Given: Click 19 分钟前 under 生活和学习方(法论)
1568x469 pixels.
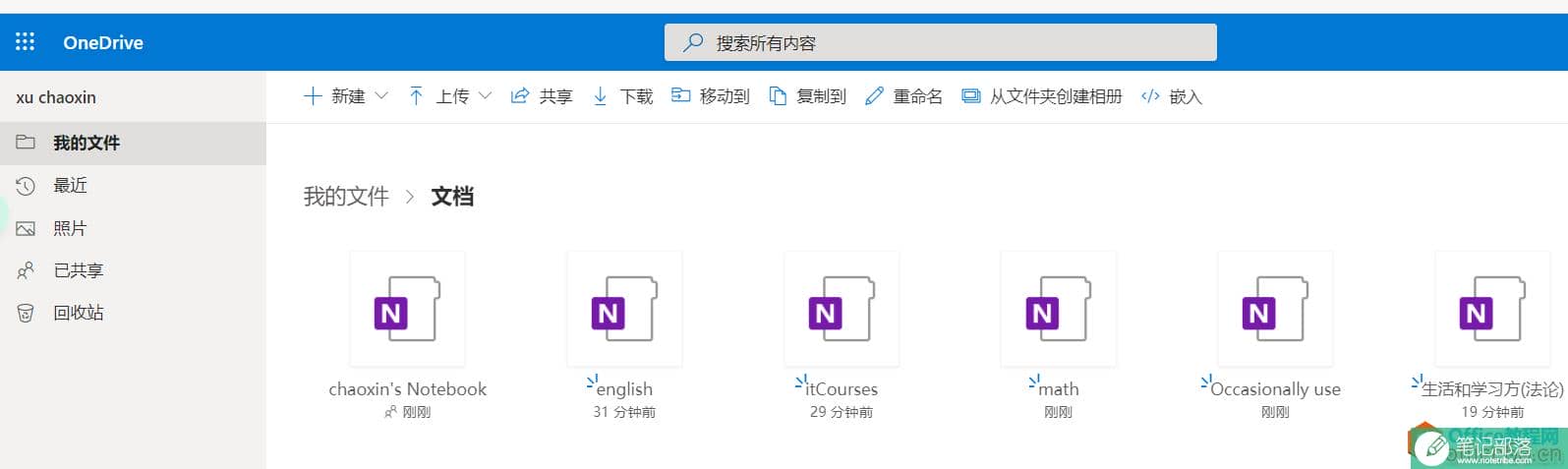Looking at the screenshot, I should (x=1492, y=412).
